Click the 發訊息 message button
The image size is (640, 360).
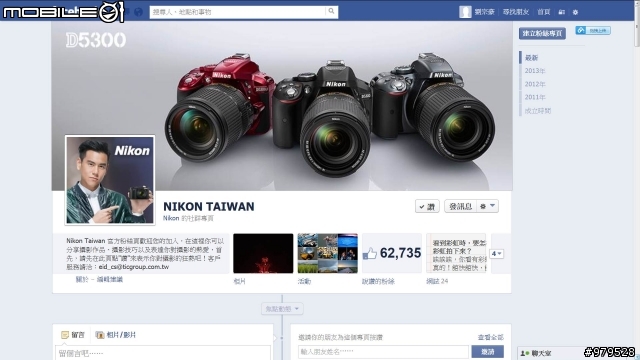460,206
